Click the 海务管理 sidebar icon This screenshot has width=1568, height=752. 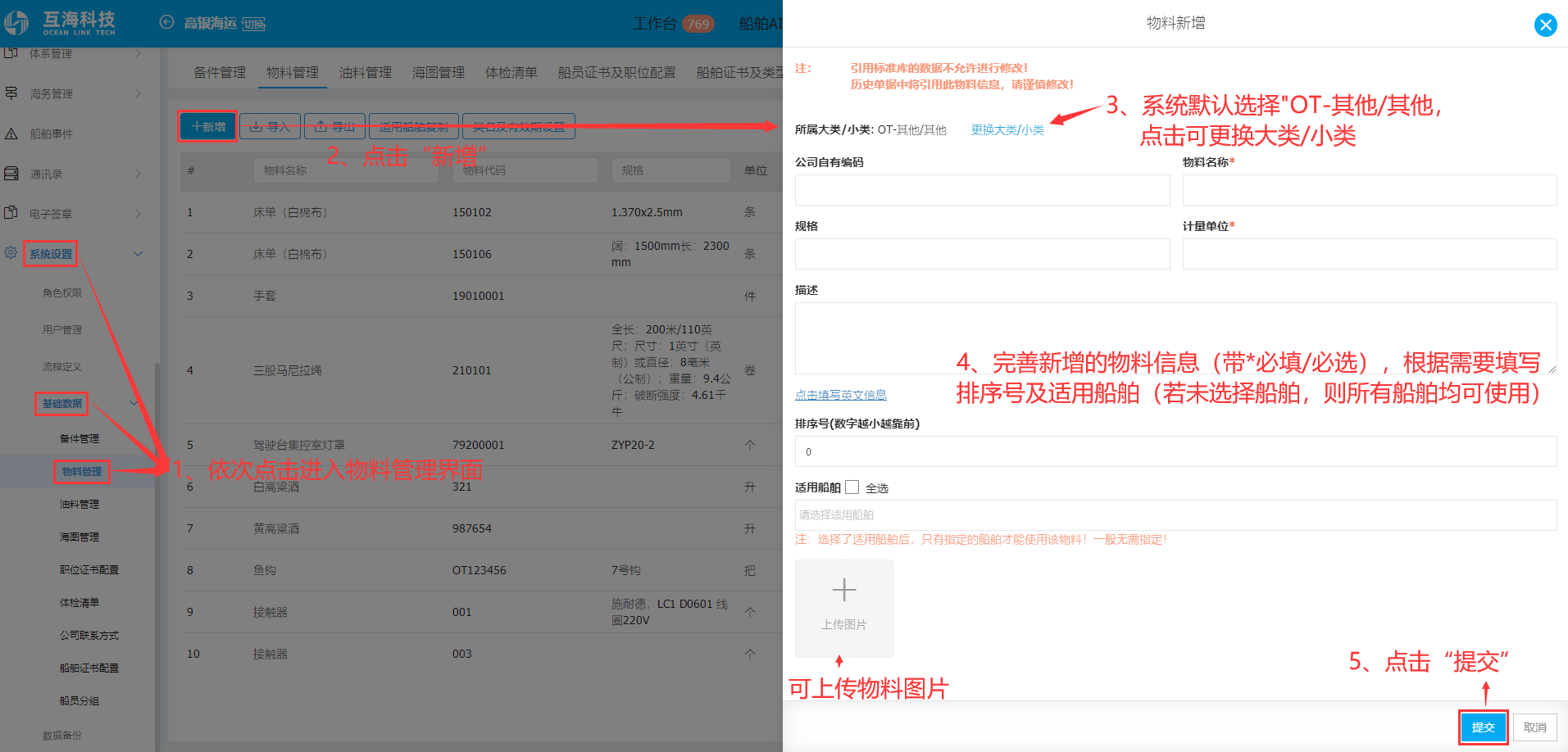tap(11, 93)
